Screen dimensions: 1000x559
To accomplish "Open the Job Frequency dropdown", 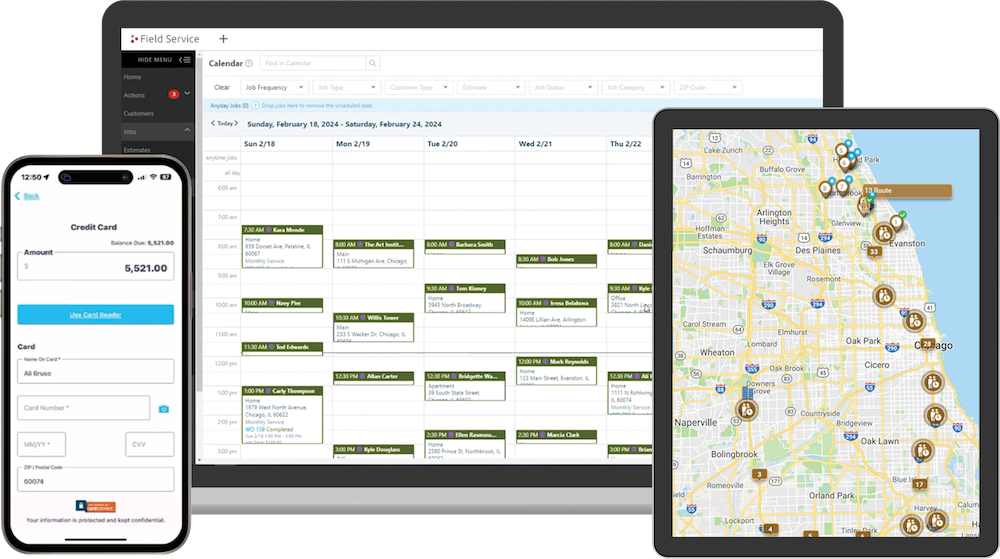I will [x=274, y=87].
